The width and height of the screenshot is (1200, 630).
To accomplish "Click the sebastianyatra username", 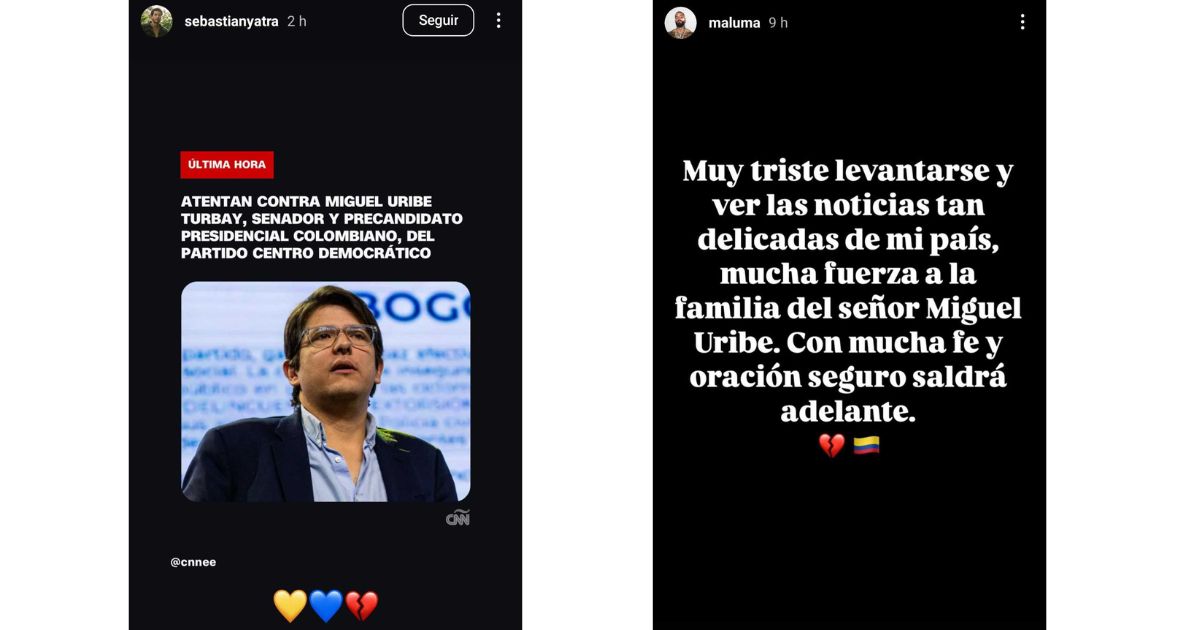I will click(x=231, y=21).
